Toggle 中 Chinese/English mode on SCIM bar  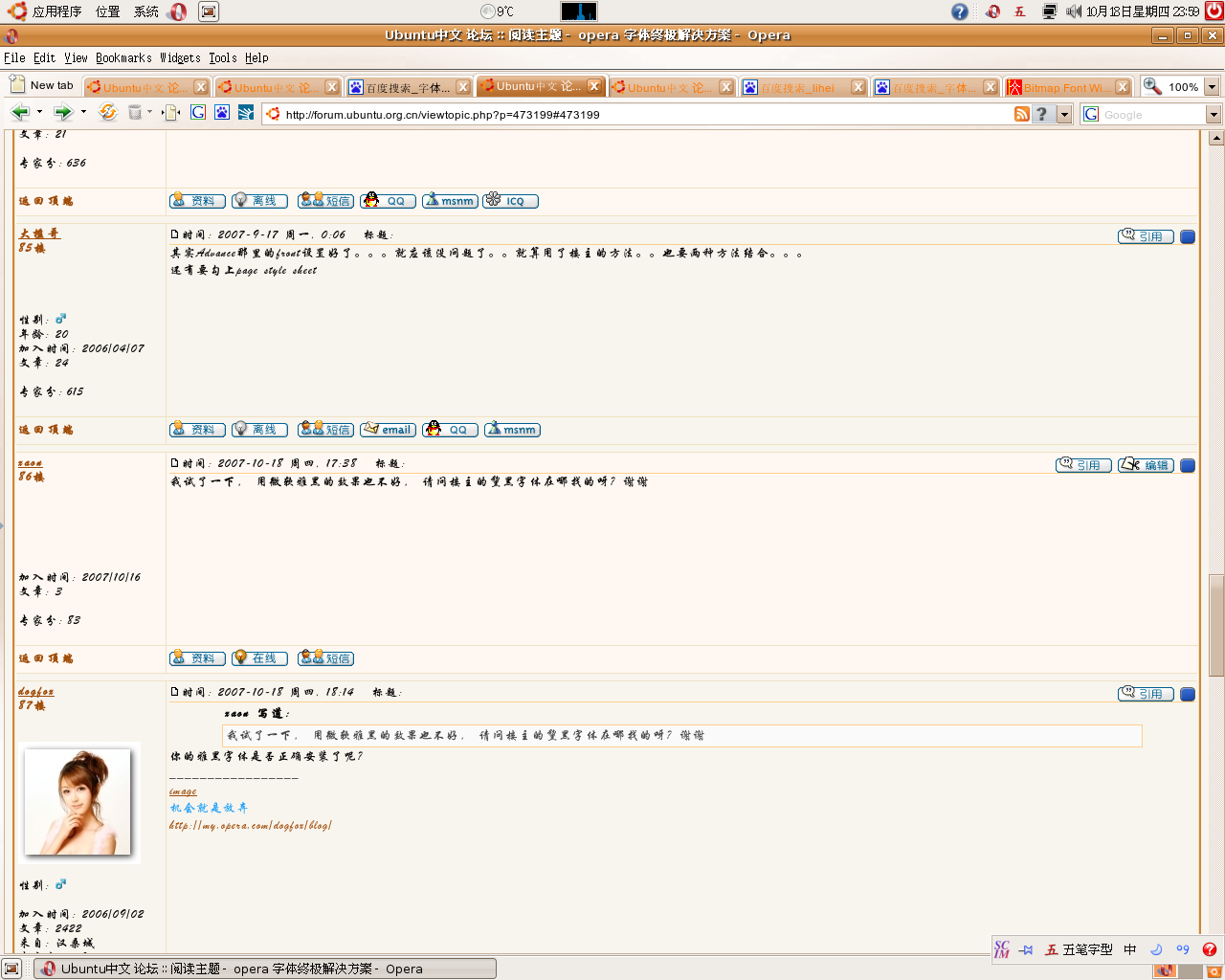point(1130,949)
